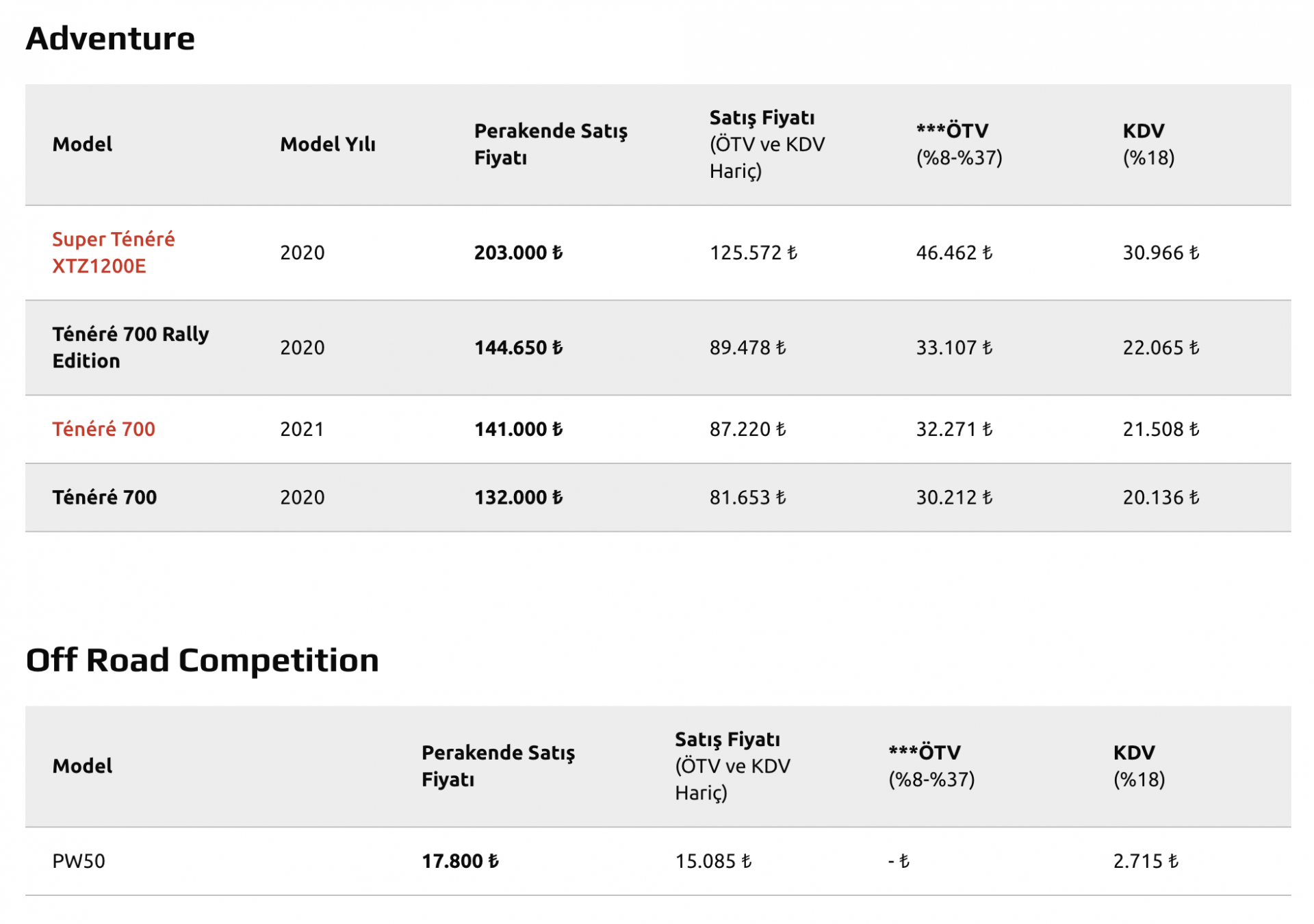
Task: Click the 46.462 ₺ ÖTV value
Action: 954,253
